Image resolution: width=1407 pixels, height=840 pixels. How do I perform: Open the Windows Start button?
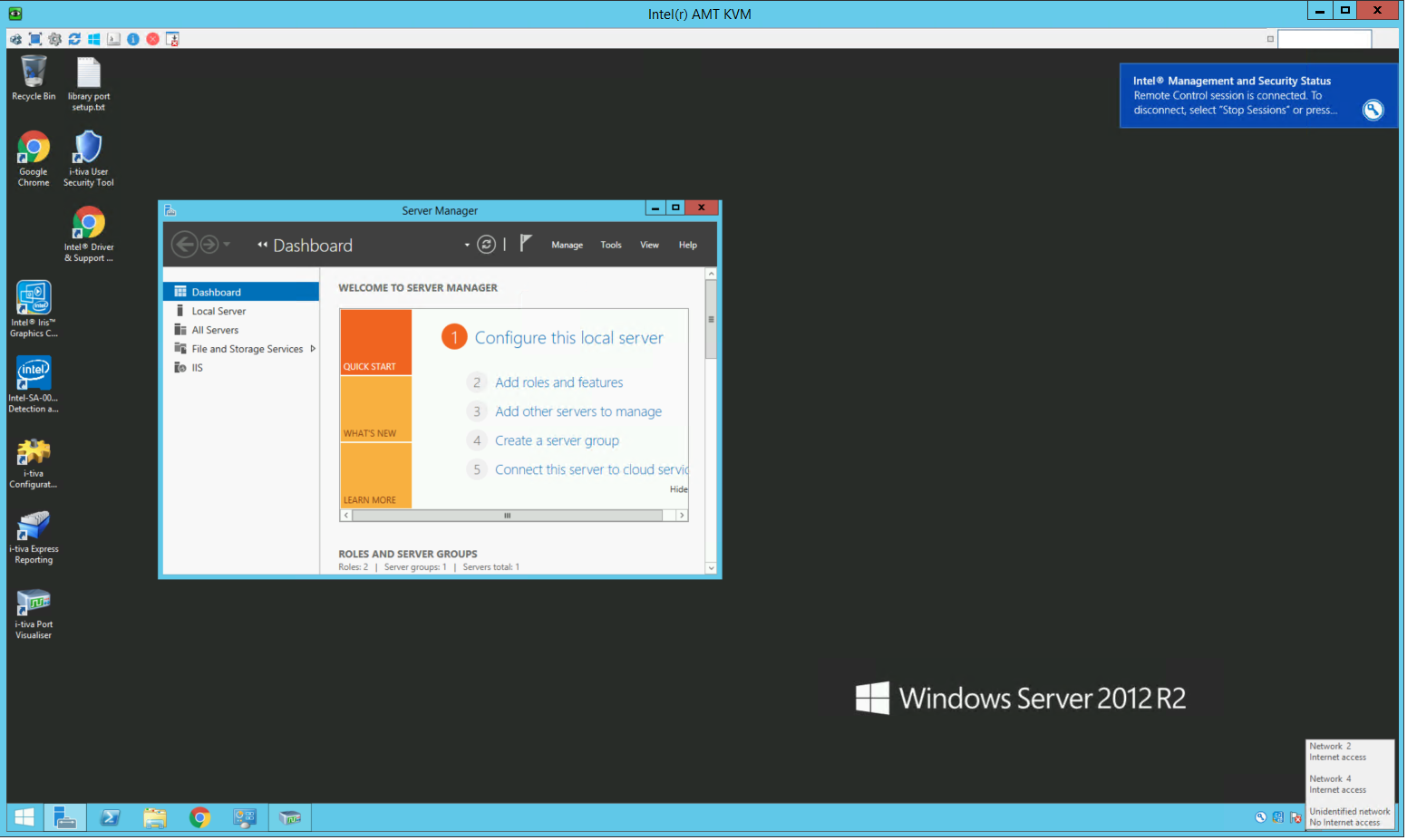(x=24, y=818)
